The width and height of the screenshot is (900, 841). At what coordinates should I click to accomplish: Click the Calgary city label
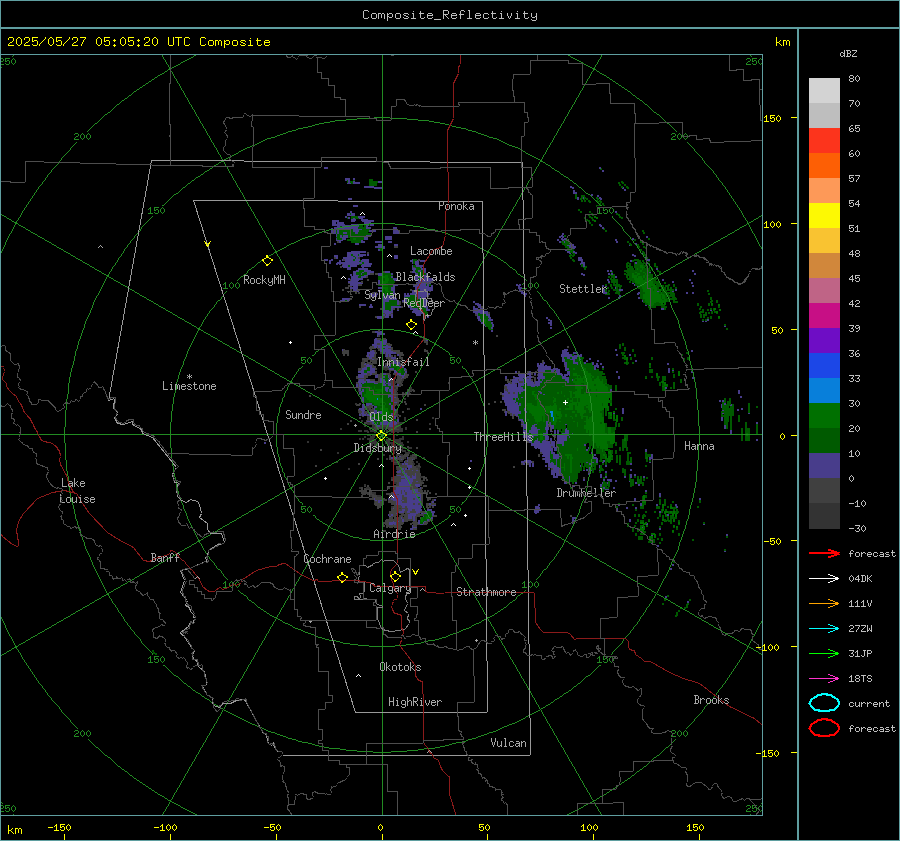(x=390, y=588)
